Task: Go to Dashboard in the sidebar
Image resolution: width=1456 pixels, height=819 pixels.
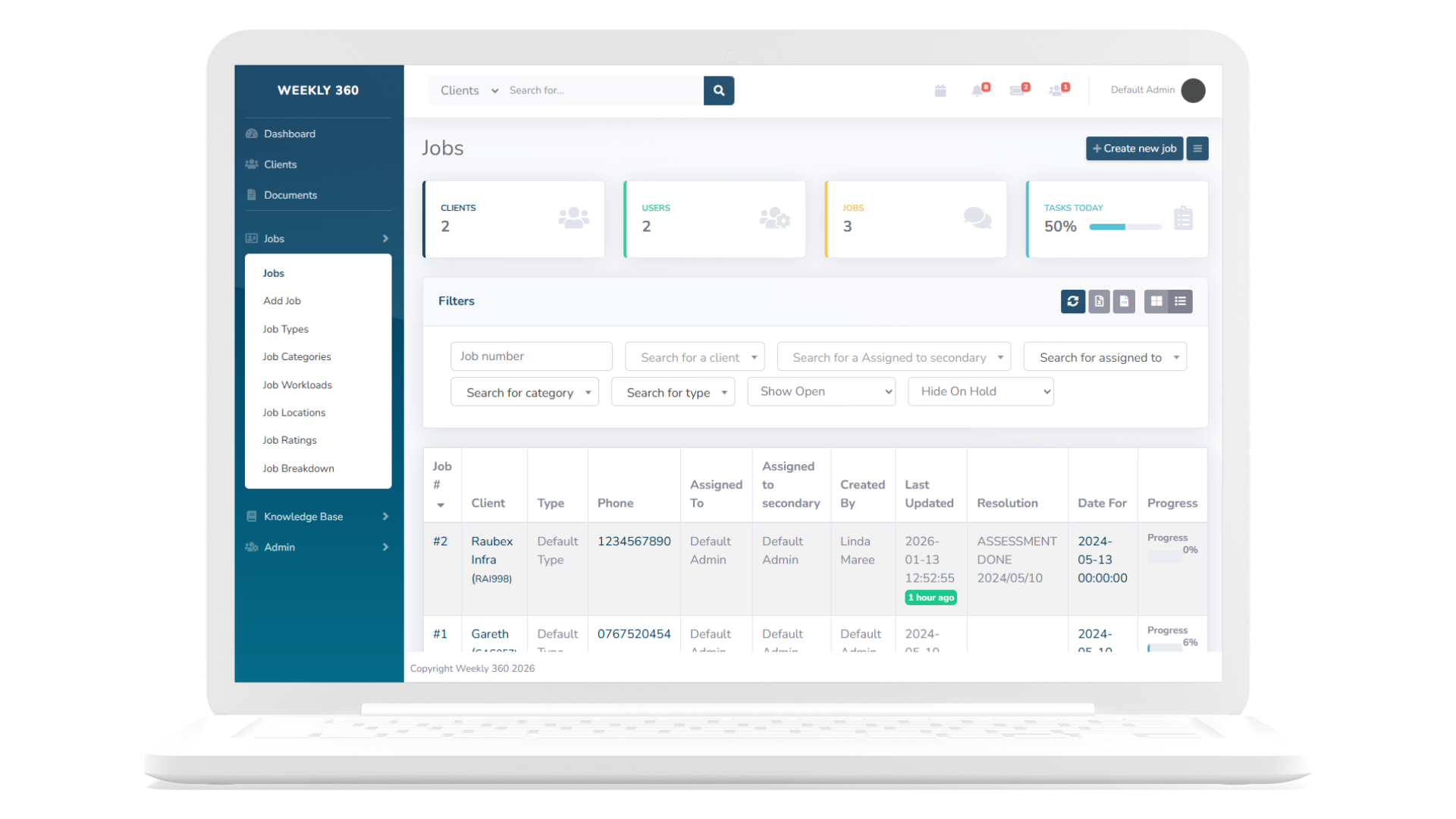Action: 289,133
